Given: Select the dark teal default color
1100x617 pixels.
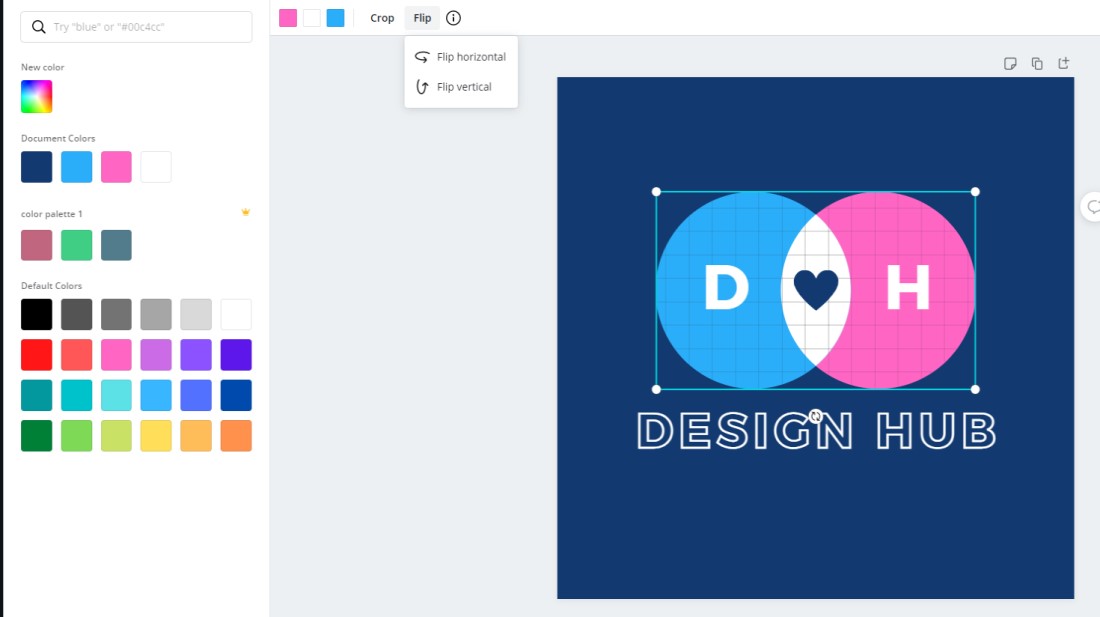Looking at the screenshot, I should tap(36, 395).
